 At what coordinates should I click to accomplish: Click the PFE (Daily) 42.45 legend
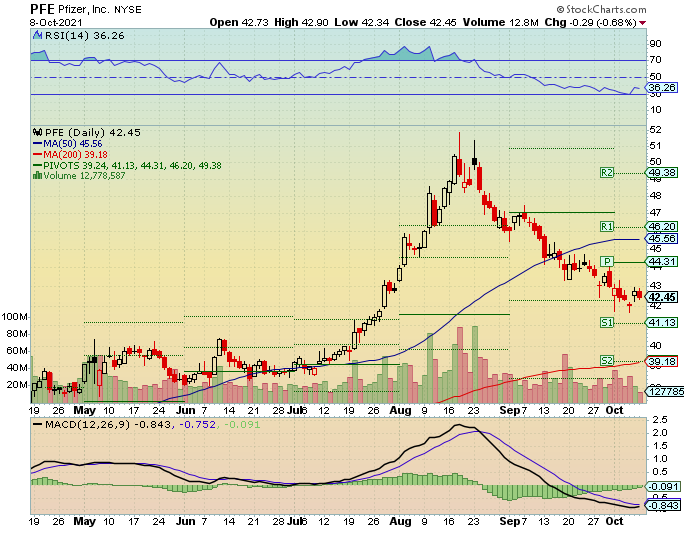pyautogui.click(x=92, y=132)
